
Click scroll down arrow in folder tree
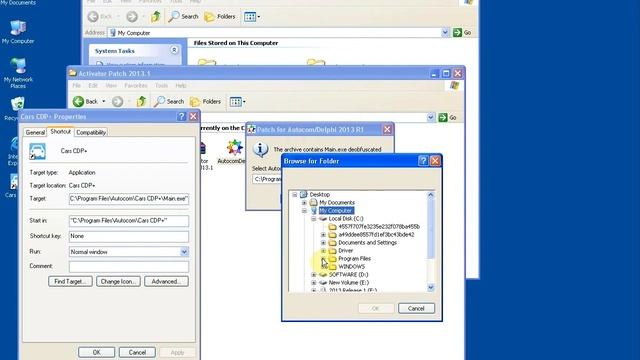[431, 288]
